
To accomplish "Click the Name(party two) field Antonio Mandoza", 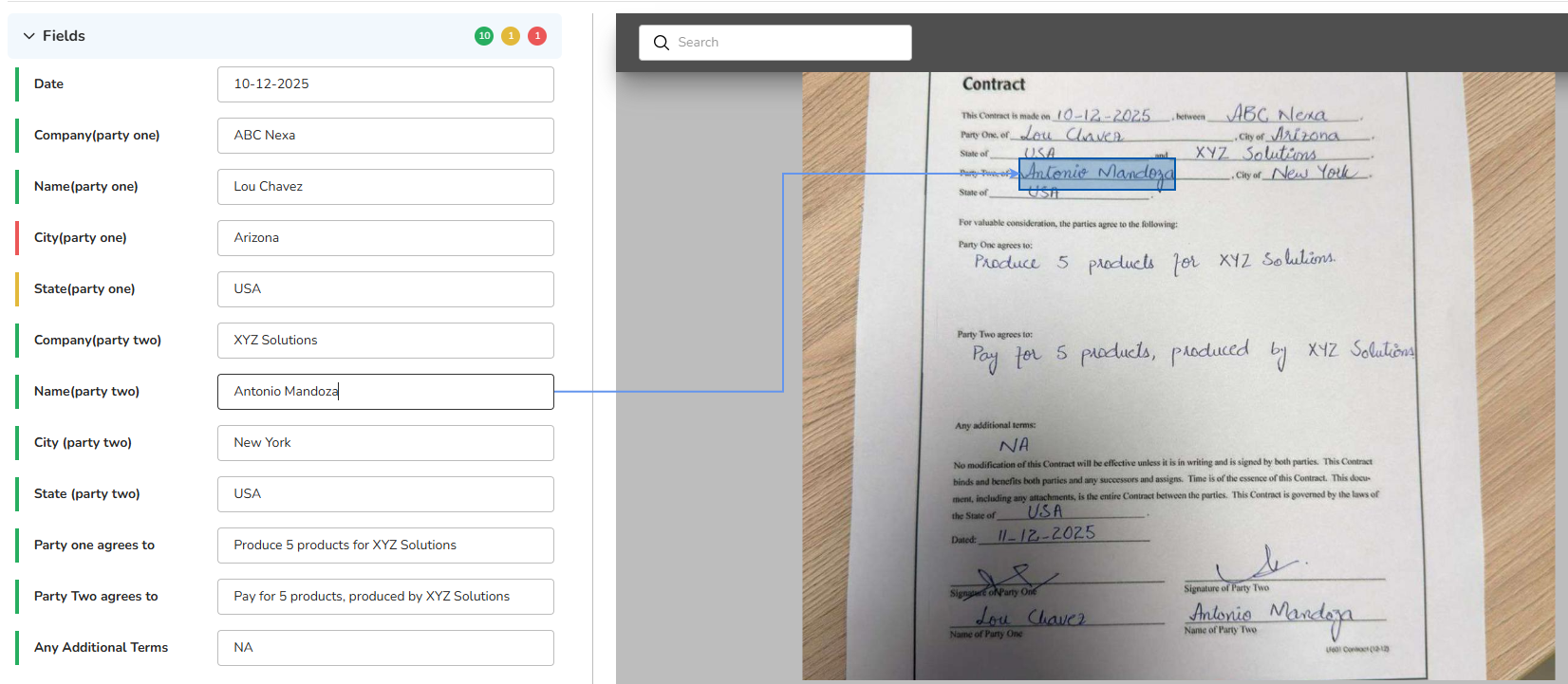I will [385, 392].
